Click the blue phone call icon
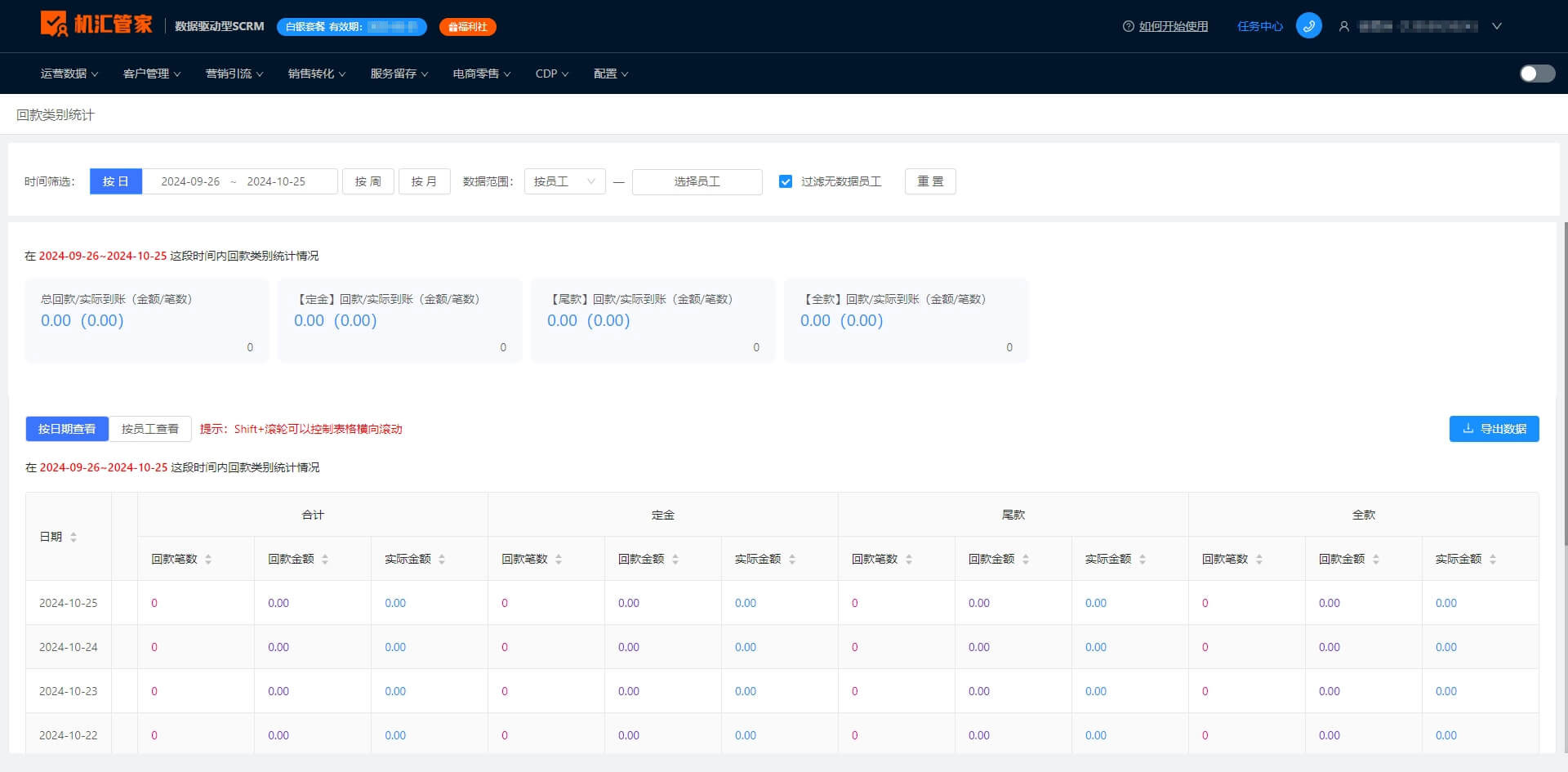Screen dimensions: 1568x772 click(1308, 26)
